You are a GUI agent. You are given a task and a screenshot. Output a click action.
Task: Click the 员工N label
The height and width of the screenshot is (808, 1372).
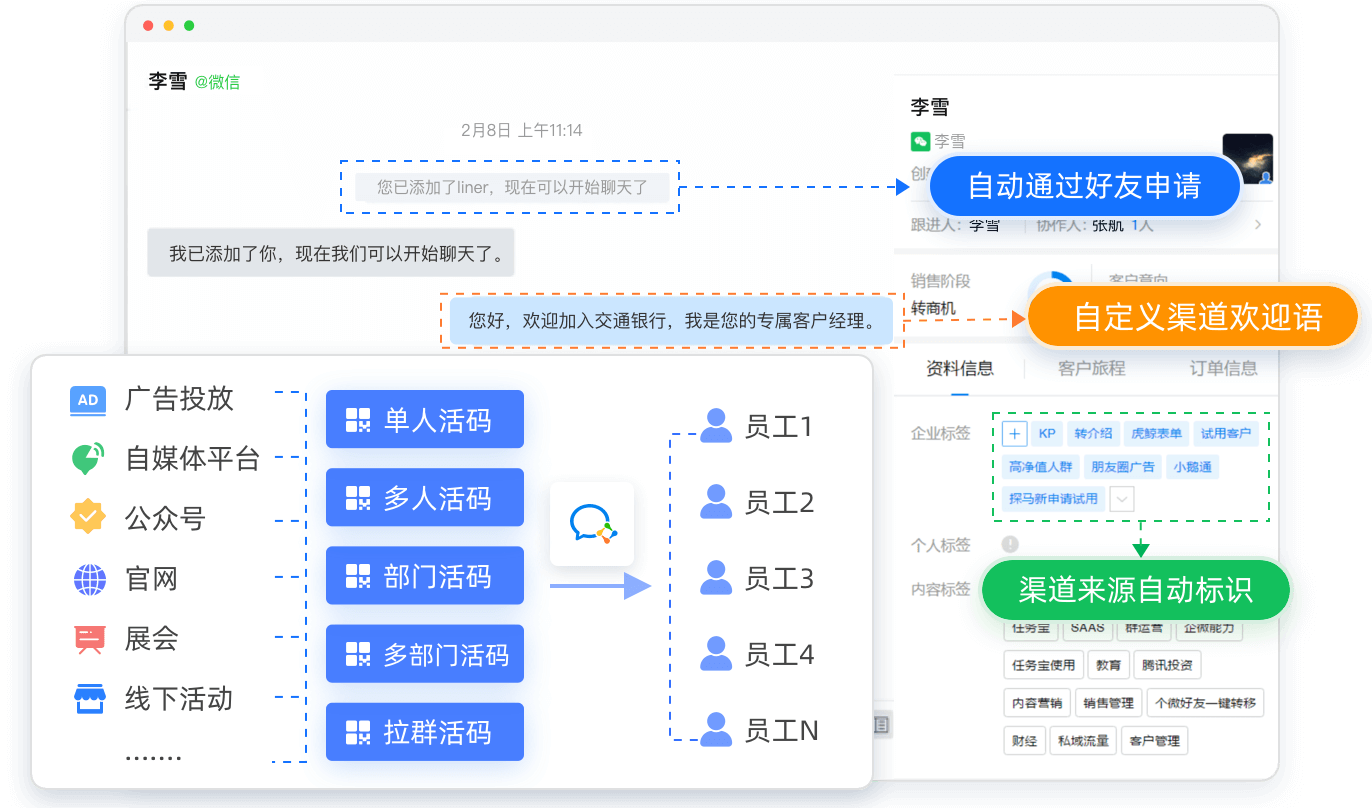(782, 731)
